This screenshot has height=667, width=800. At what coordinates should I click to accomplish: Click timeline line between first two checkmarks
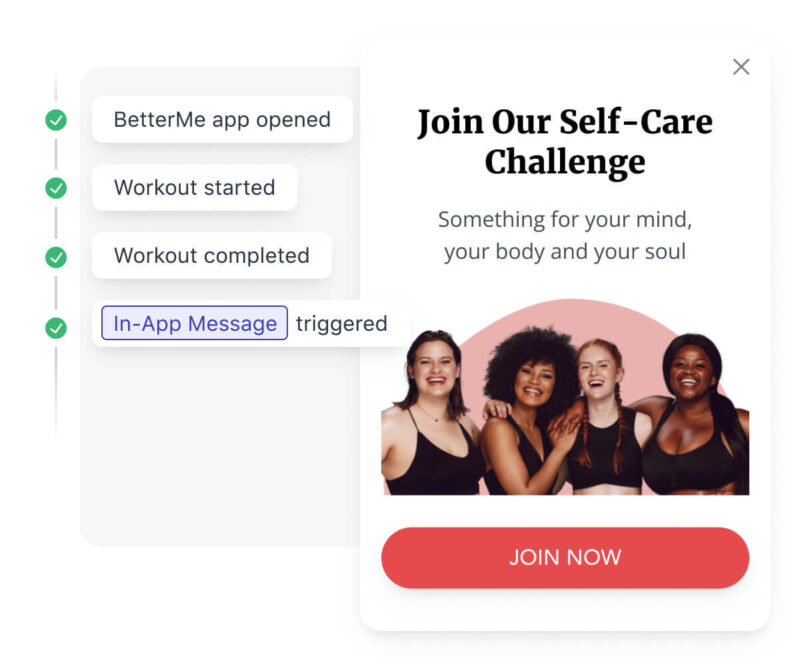coord(56,154)
